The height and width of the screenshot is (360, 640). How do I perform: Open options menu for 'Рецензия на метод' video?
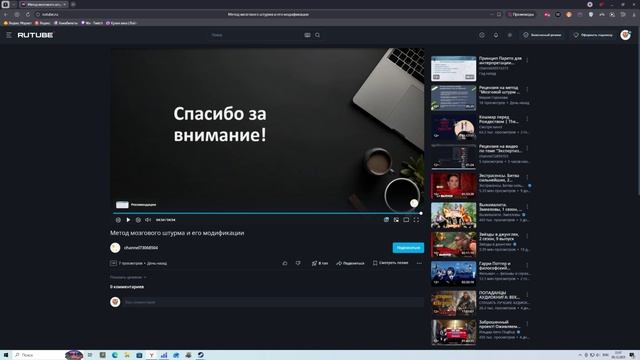(x=527, y=89)
